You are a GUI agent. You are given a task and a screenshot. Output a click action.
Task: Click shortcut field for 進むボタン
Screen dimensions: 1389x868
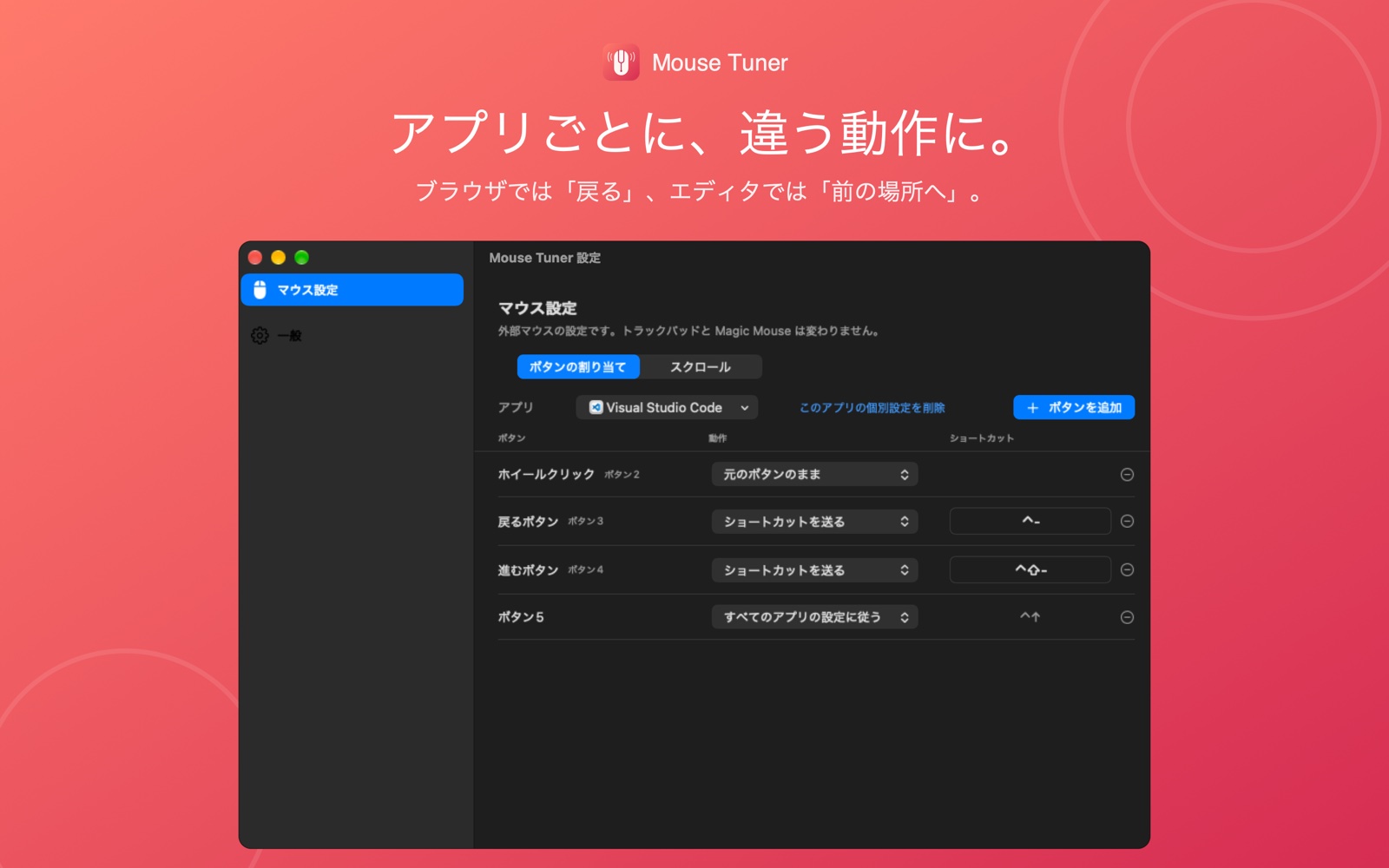click(1030, 569)
